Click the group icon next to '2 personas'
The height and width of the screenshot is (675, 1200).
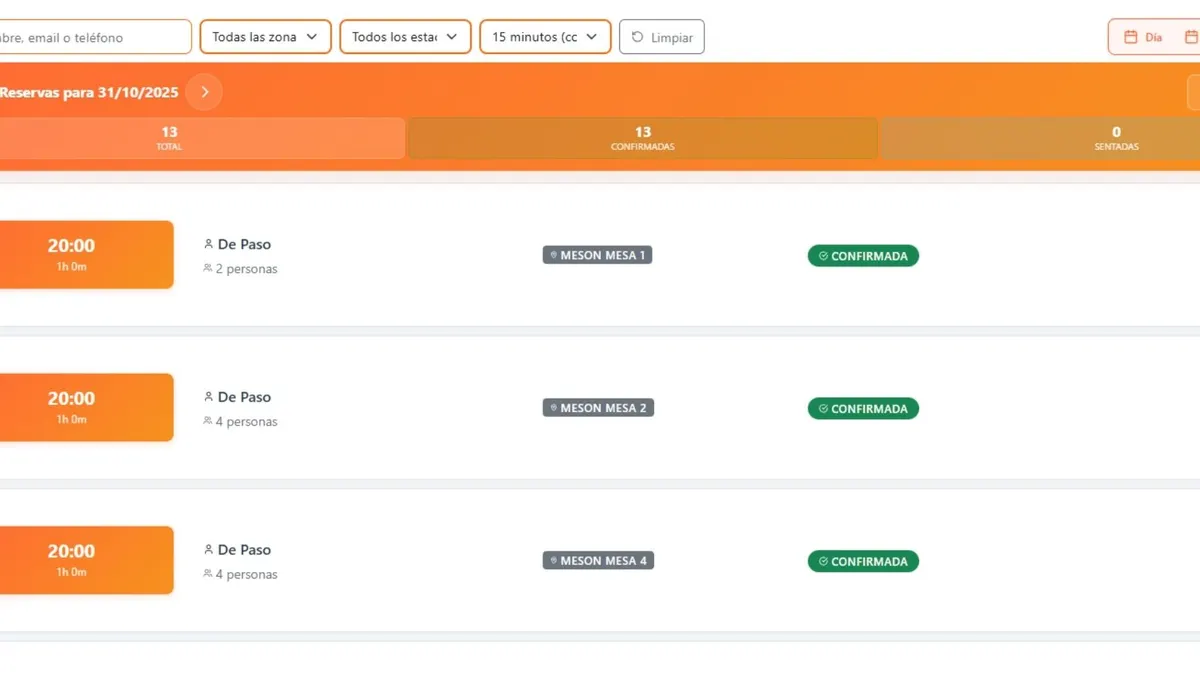[x=208, y=269]
